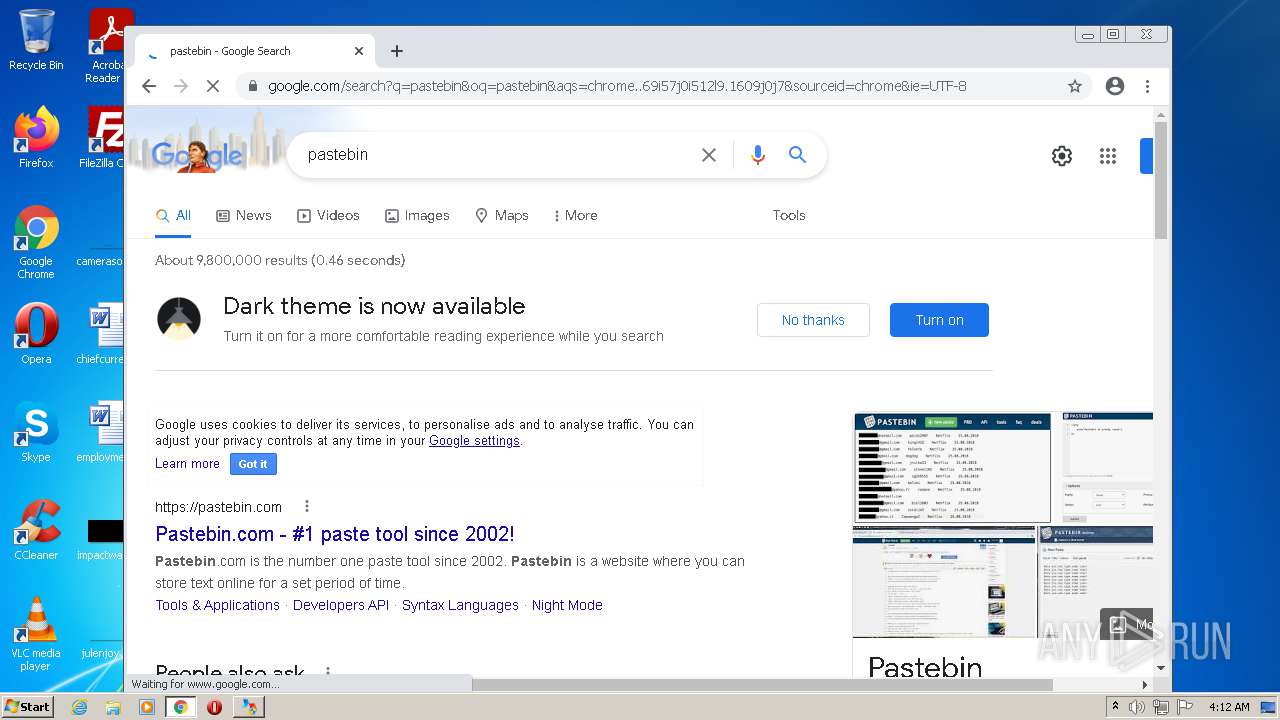Stop the page loading

212,86
